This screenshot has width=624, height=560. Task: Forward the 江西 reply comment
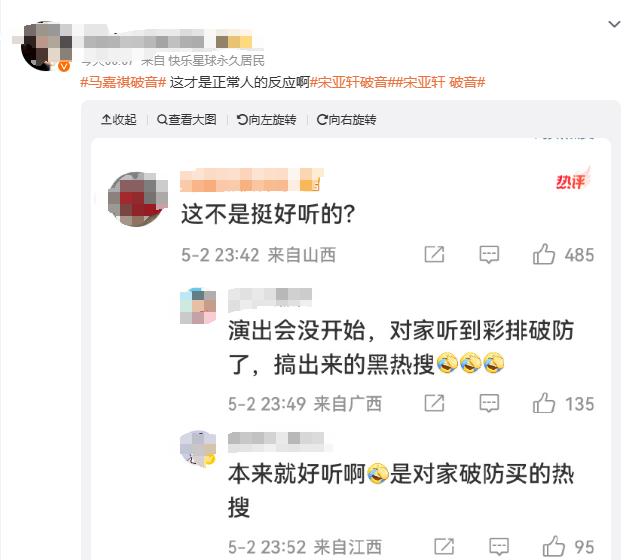(x=444, y=546)
